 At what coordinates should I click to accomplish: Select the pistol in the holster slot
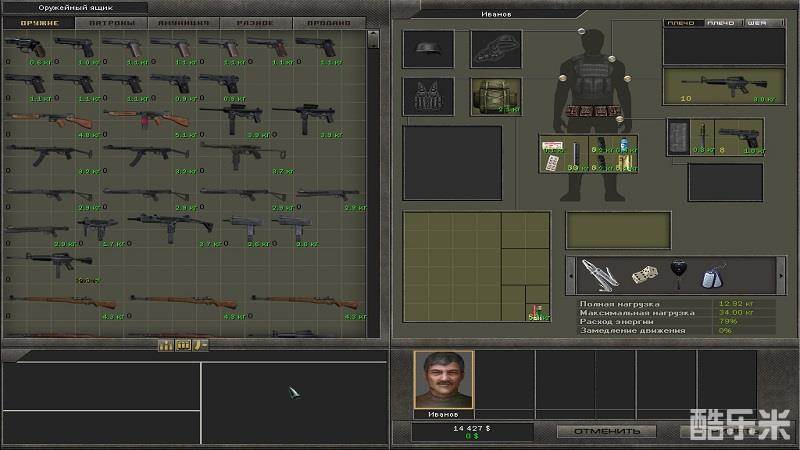click(x=739, y=137)
